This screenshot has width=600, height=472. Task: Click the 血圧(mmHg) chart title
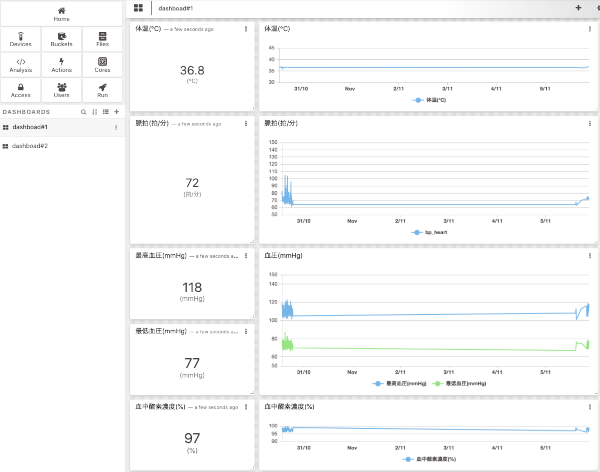coord(283,255)
